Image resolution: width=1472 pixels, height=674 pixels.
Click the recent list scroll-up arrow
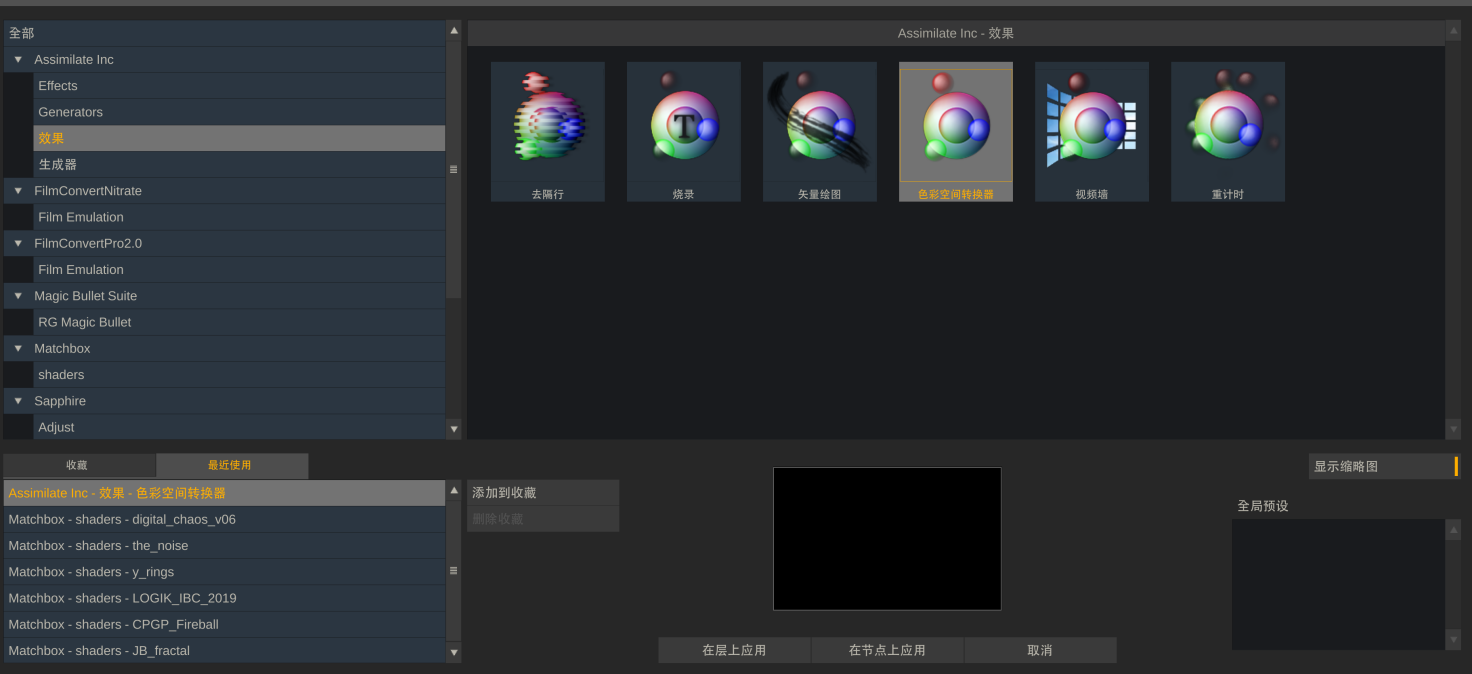click(x=454, y=491)
